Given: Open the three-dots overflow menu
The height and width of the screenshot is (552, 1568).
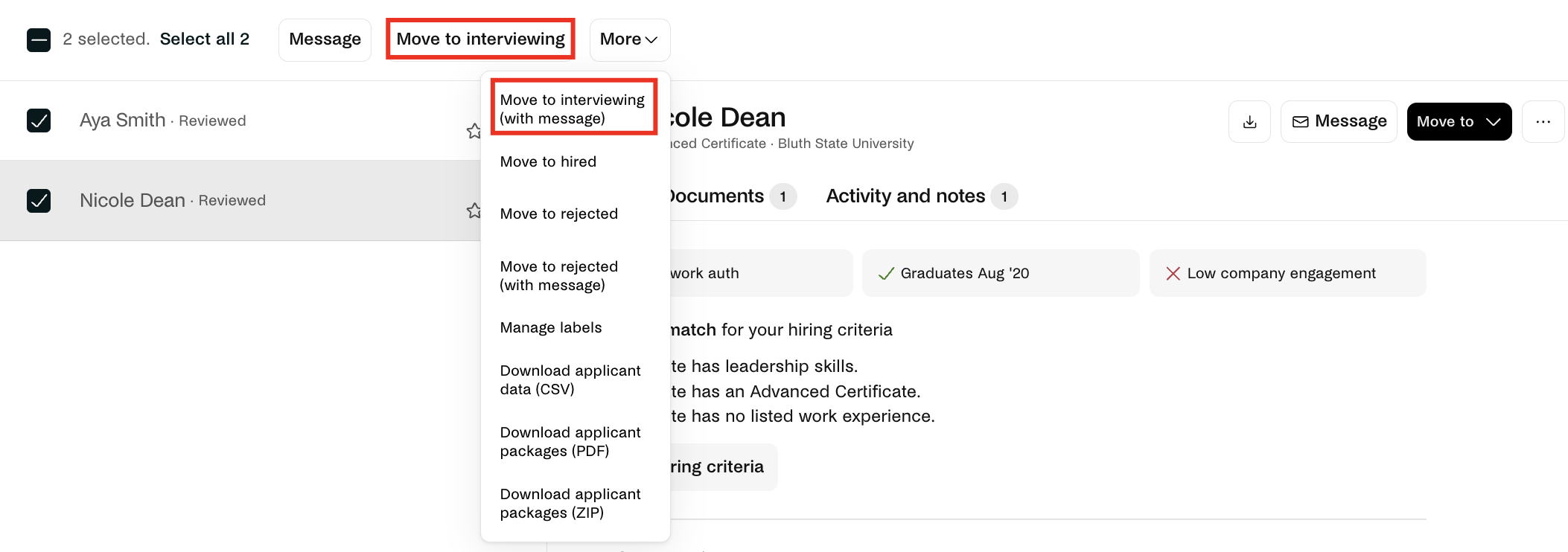Looking at the screenshot, I should tap(1543, 121).
